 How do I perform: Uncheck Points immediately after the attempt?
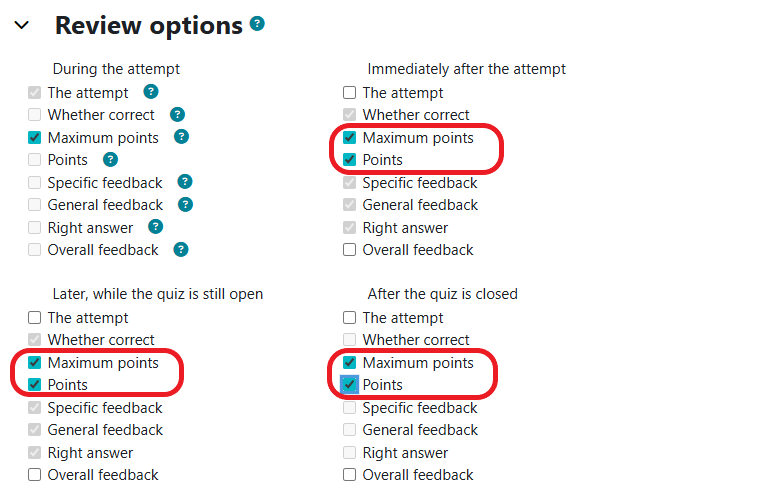[350, 160]
